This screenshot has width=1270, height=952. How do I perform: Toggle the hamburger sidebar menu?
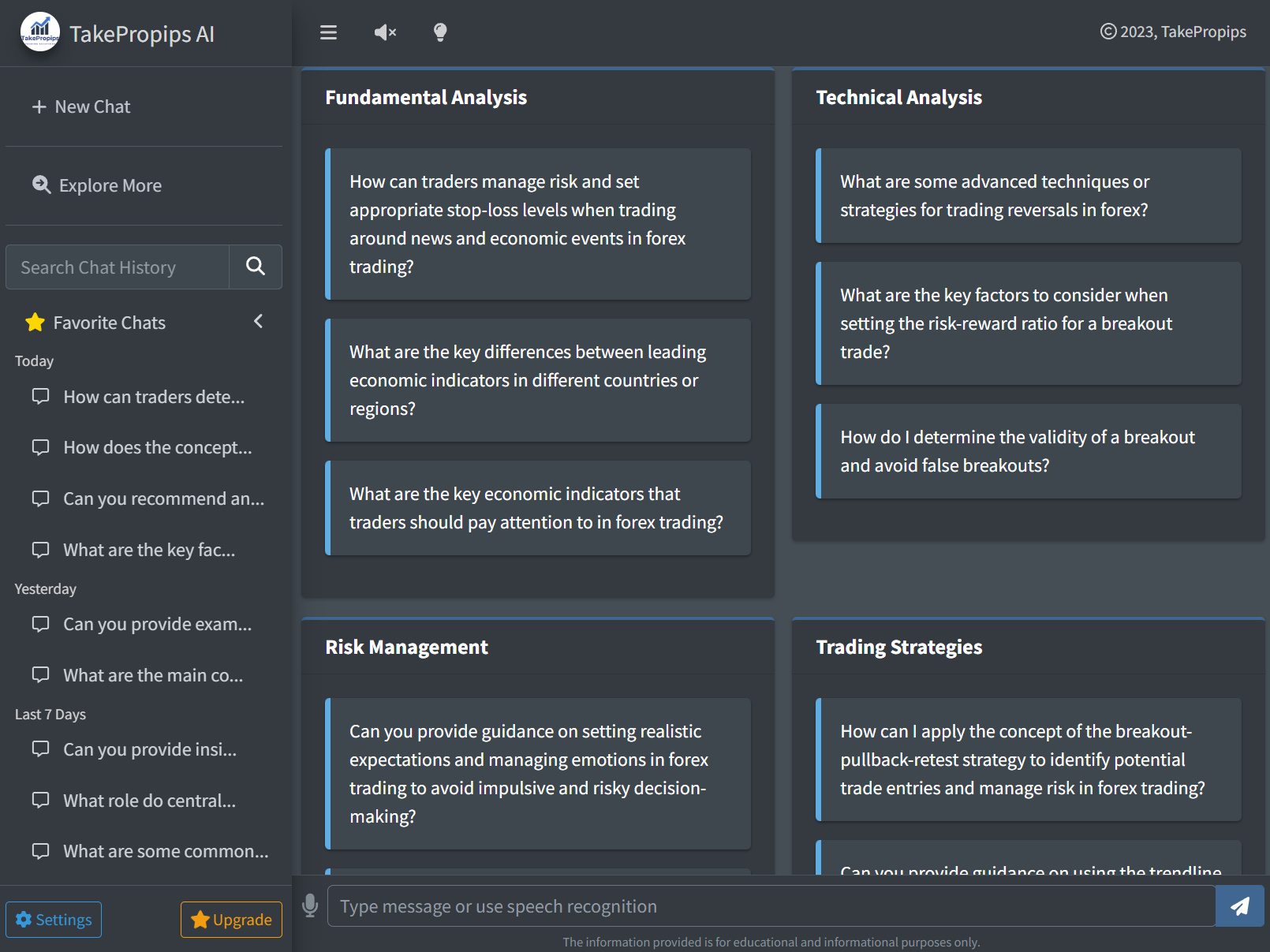pyautogui.click(x=328, y=32)
